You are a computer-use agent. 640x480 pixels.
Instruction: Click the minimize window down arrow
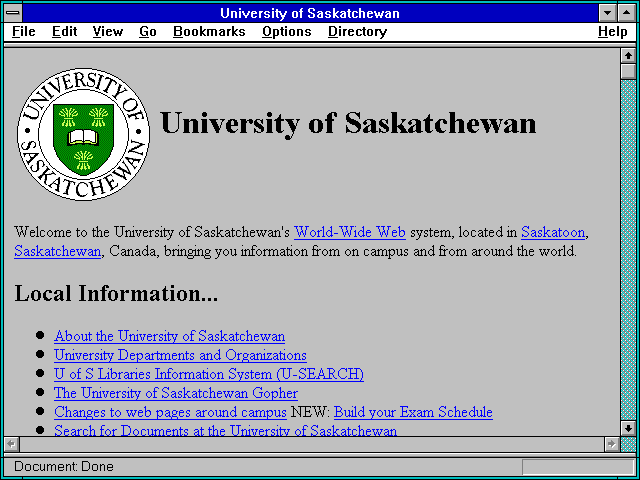pos(607,13)
